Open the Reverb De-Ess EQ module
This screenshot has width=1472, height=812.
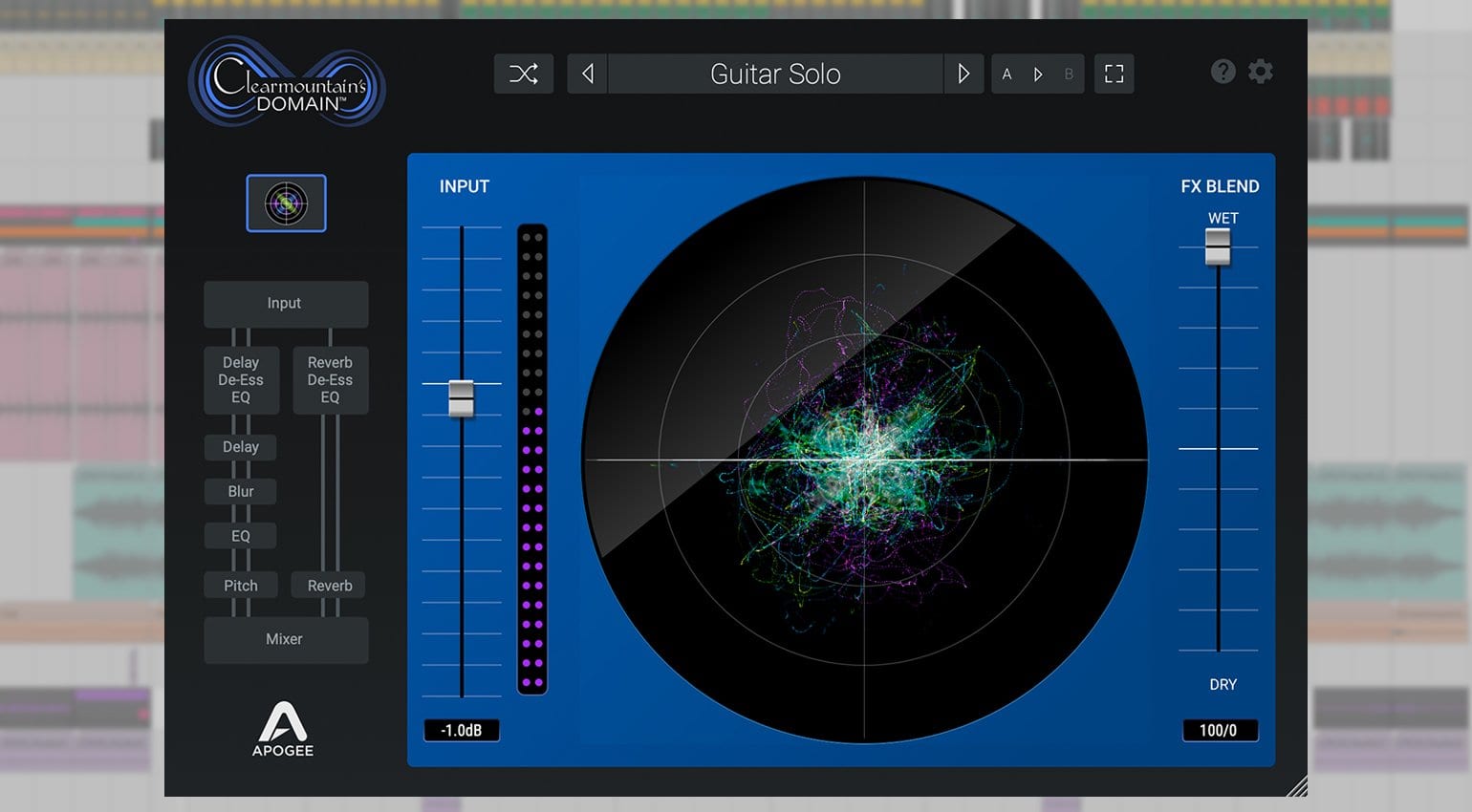coord(330,380)
